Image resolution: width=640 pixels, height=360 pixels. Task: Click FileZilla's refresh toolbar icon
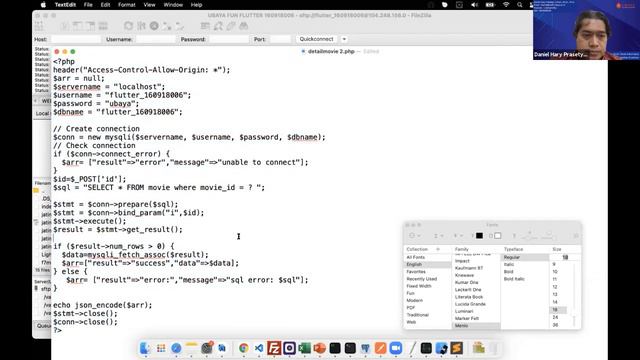(x=128, y=26)
